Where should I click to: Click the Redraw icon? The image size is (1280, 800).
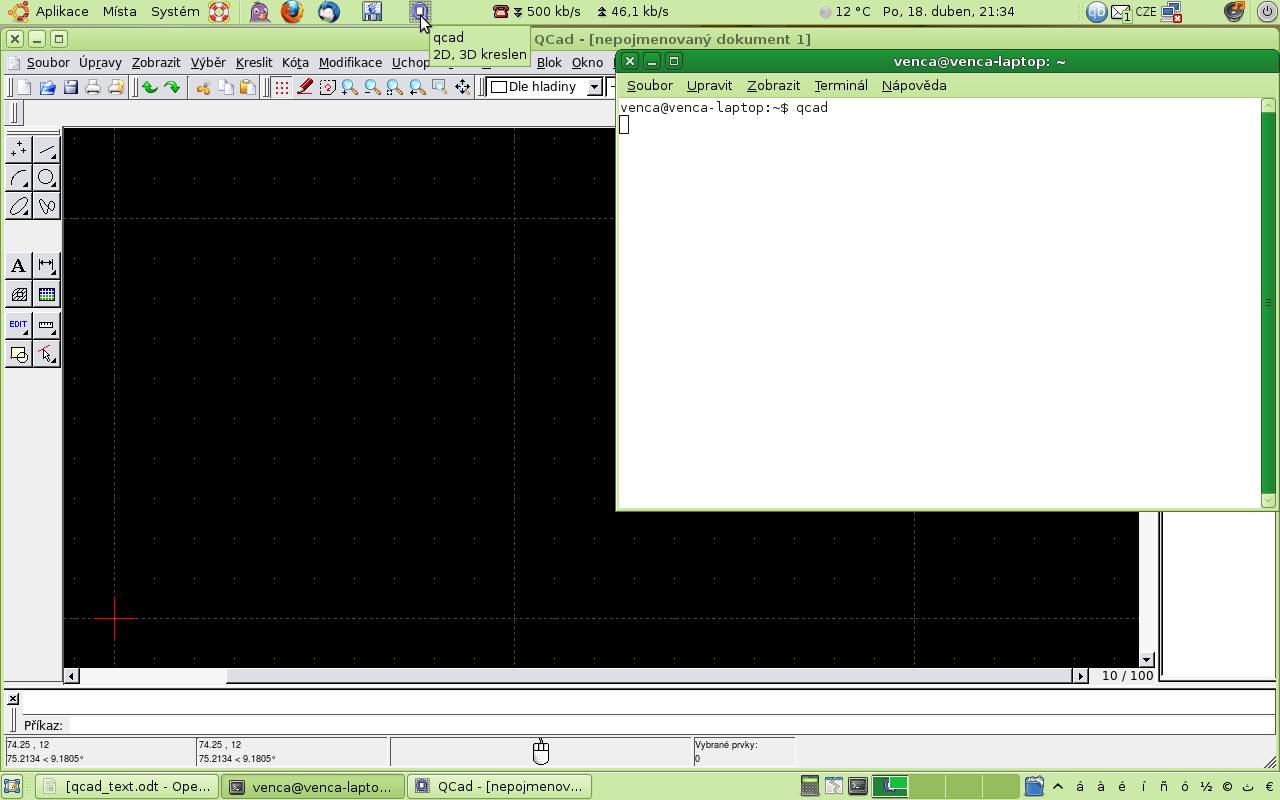(x=327, y=87)
